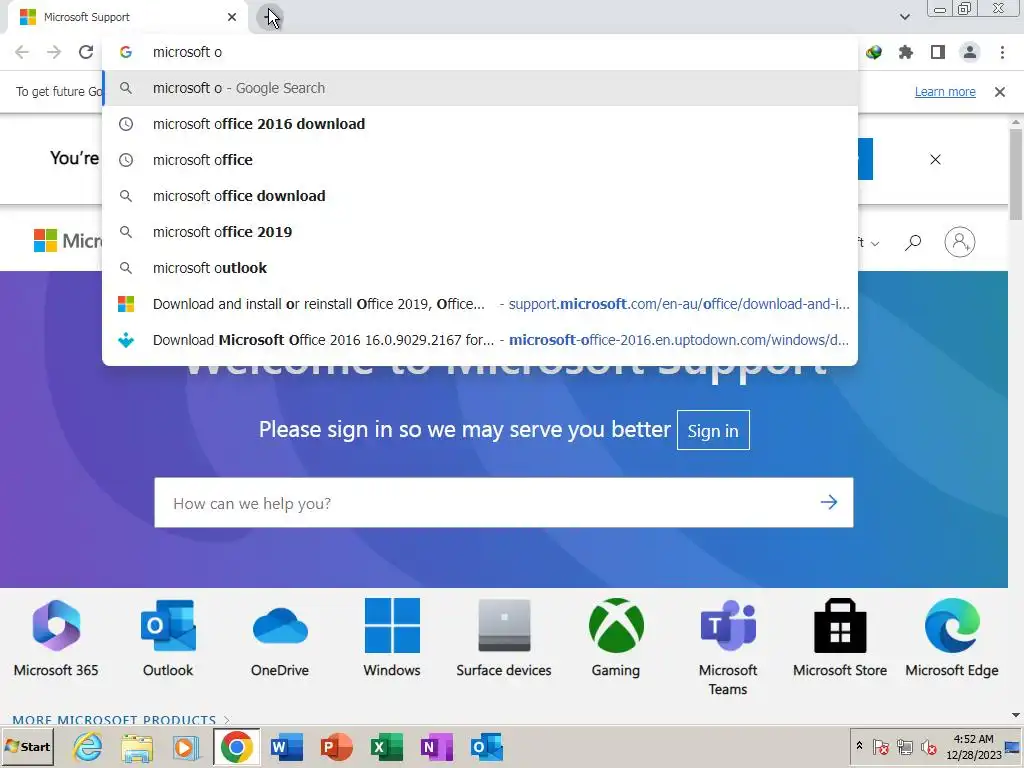
Task: Open OneNote from the taskbar
Action: click(x=436, y=746)
